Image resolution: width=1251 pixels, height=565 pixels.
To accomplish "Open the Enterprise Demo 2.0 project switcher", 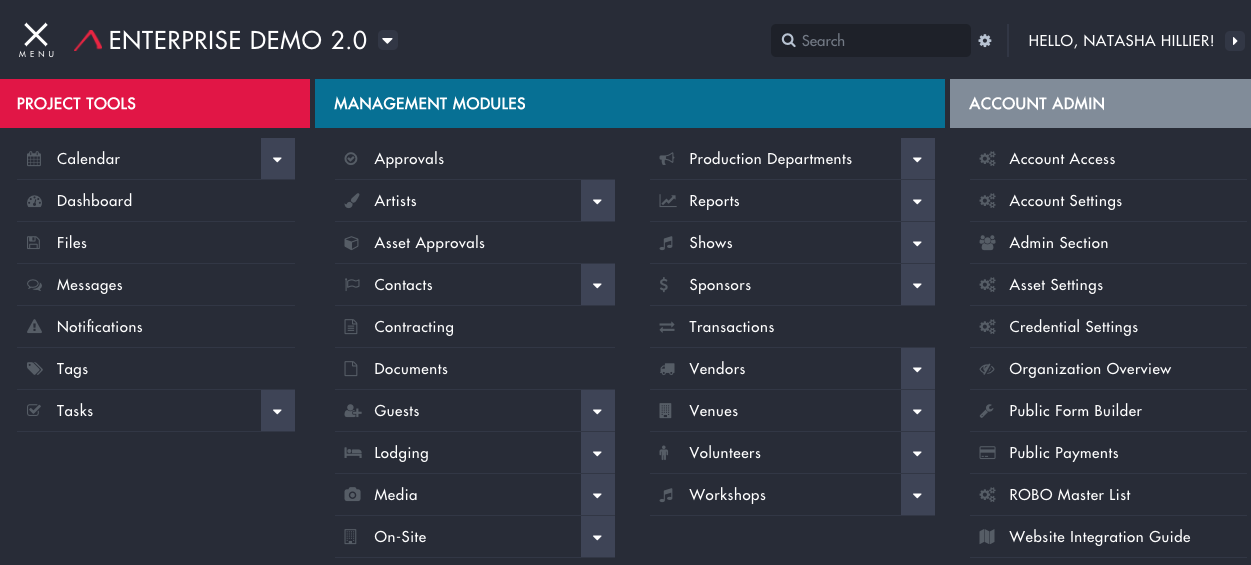I will (389, 41).
